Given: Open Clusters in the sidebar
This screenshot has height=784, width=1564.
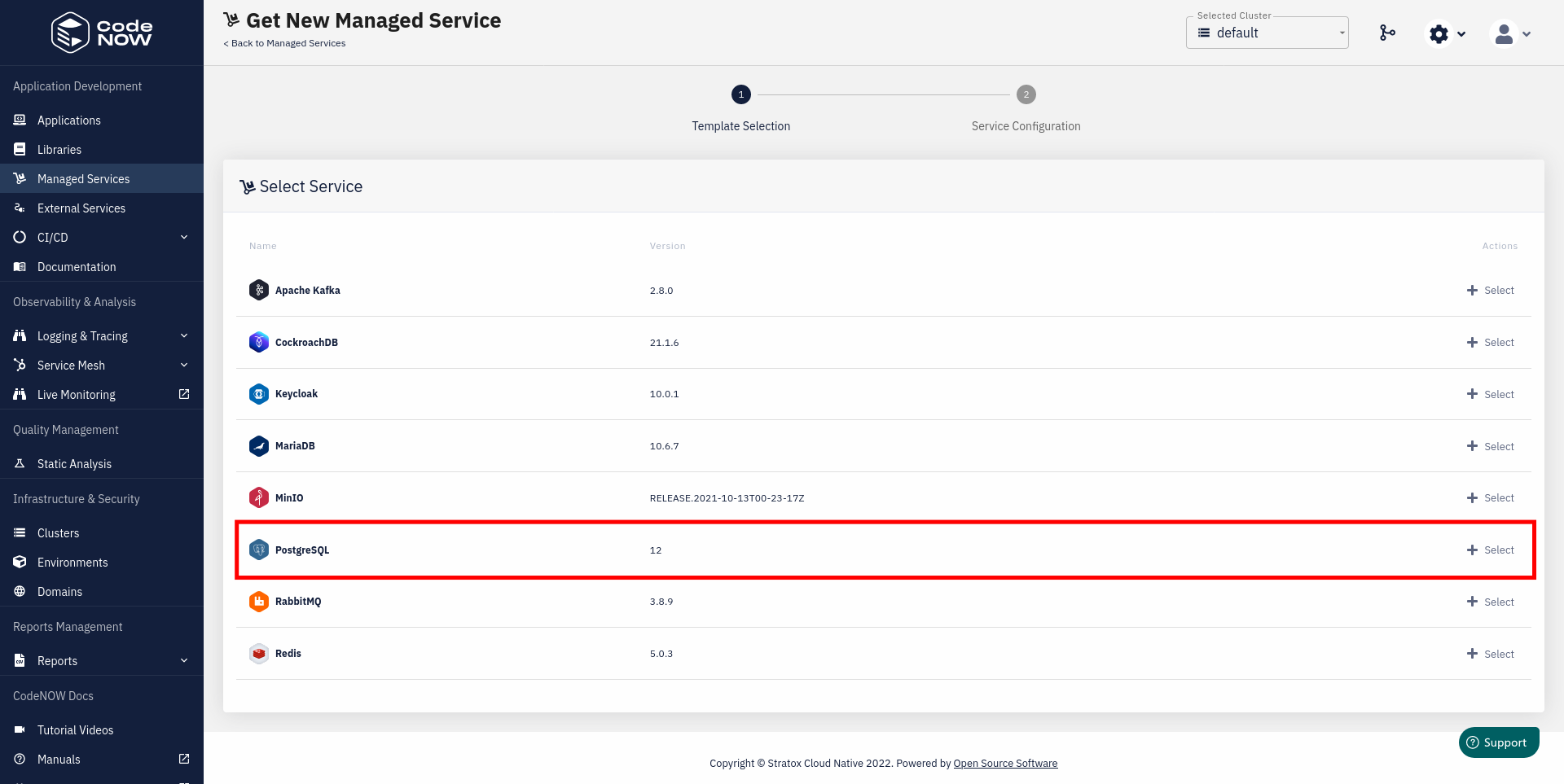Looking at the screenshot, I should [102, 533].
